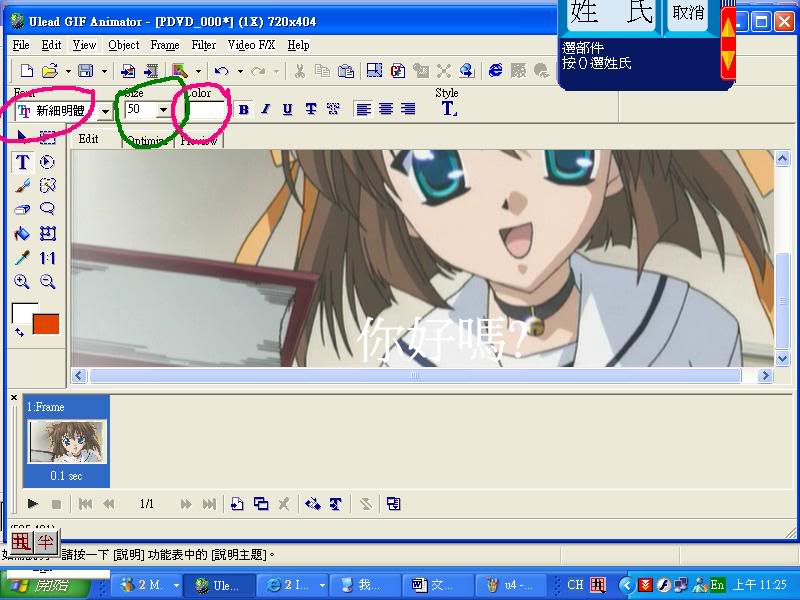Select the Lasso selection tool
The height and width of the screenshot is (600, 800).
click(x=47, y=210)
